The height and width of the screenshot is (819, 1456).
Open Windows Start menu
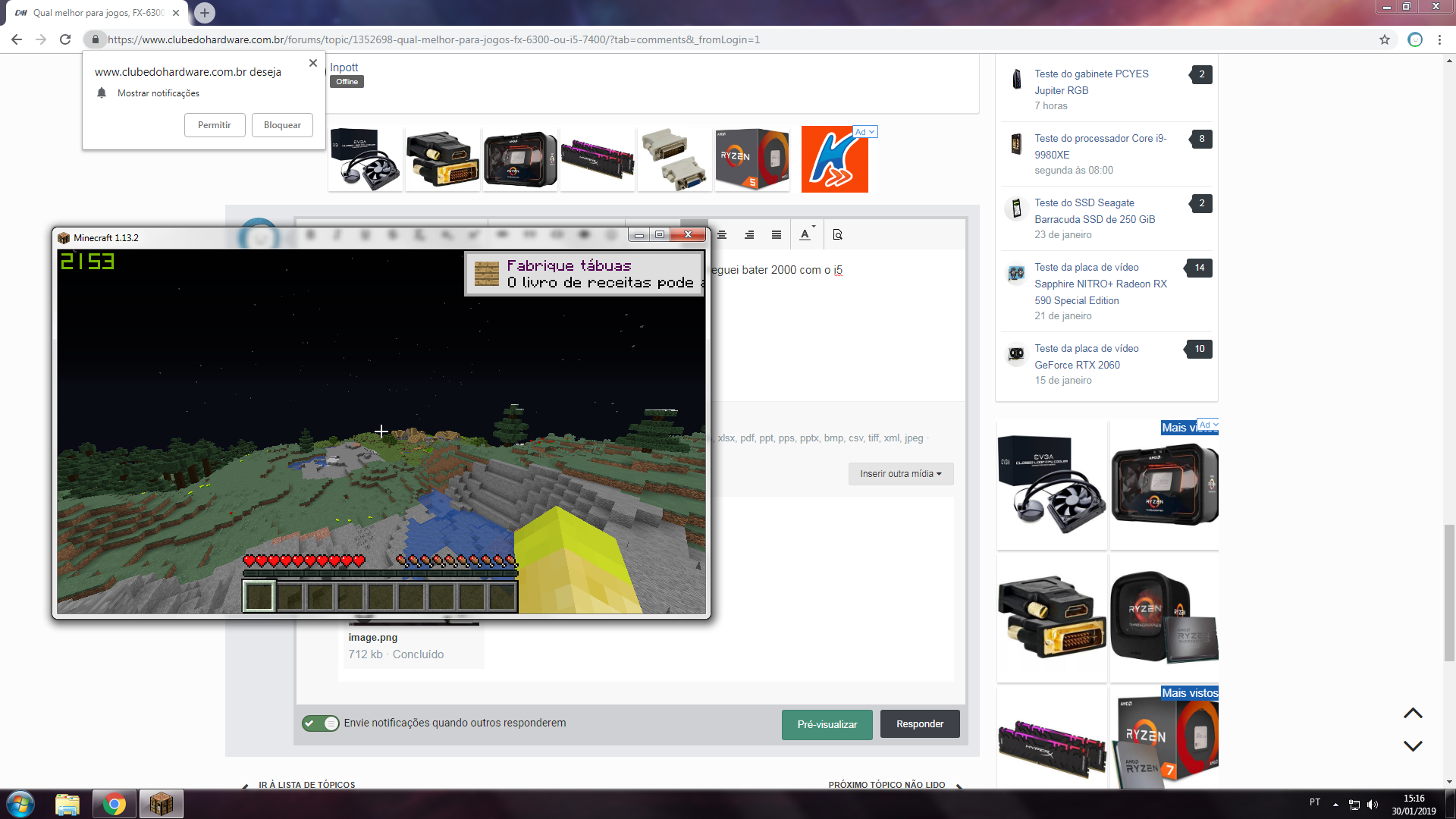click(20, 804)
